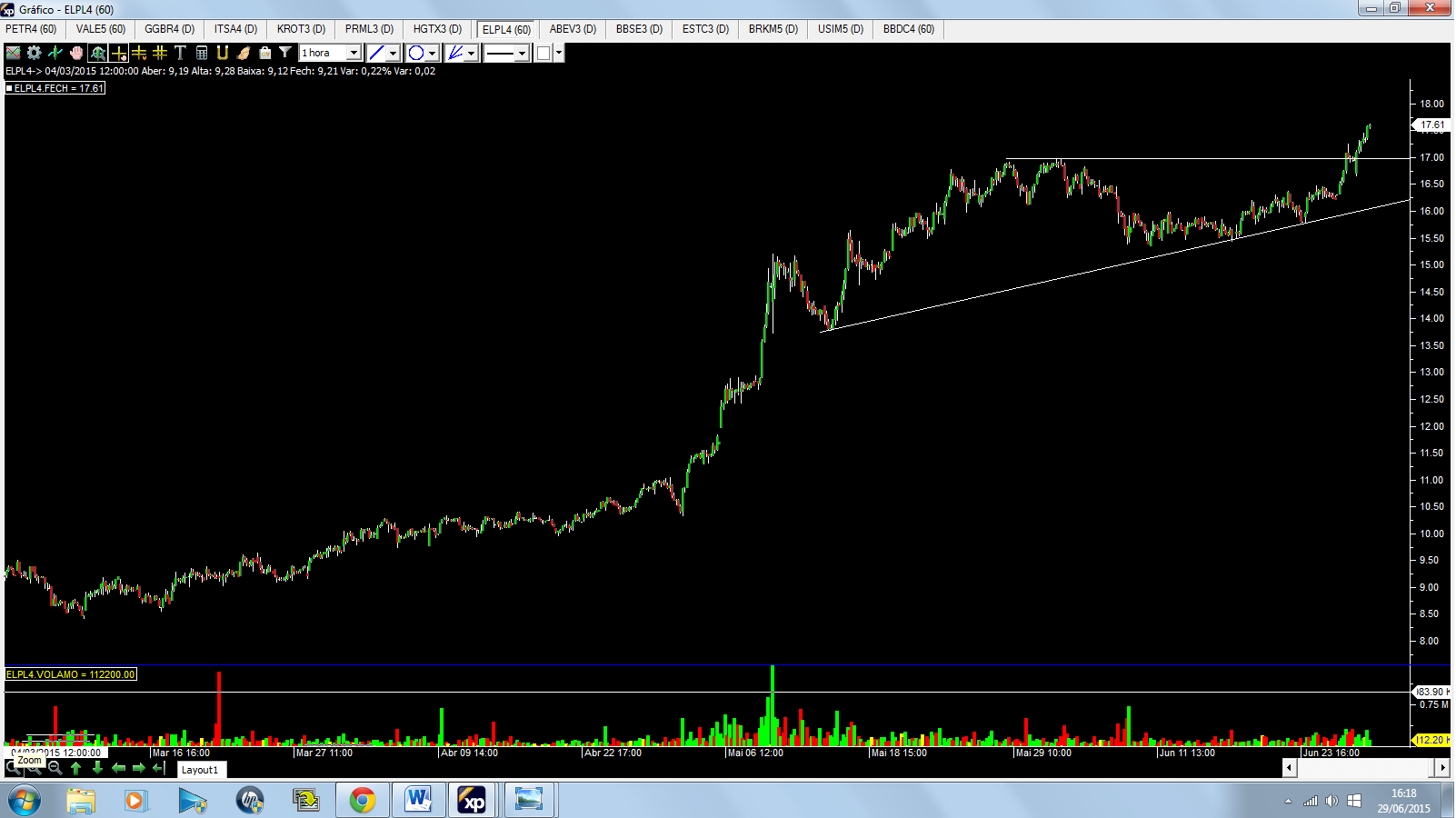Click the green go-to-start arrow icon
Image resolution: width=1456 pixels, height=818 pixels.
coord(159,768)
